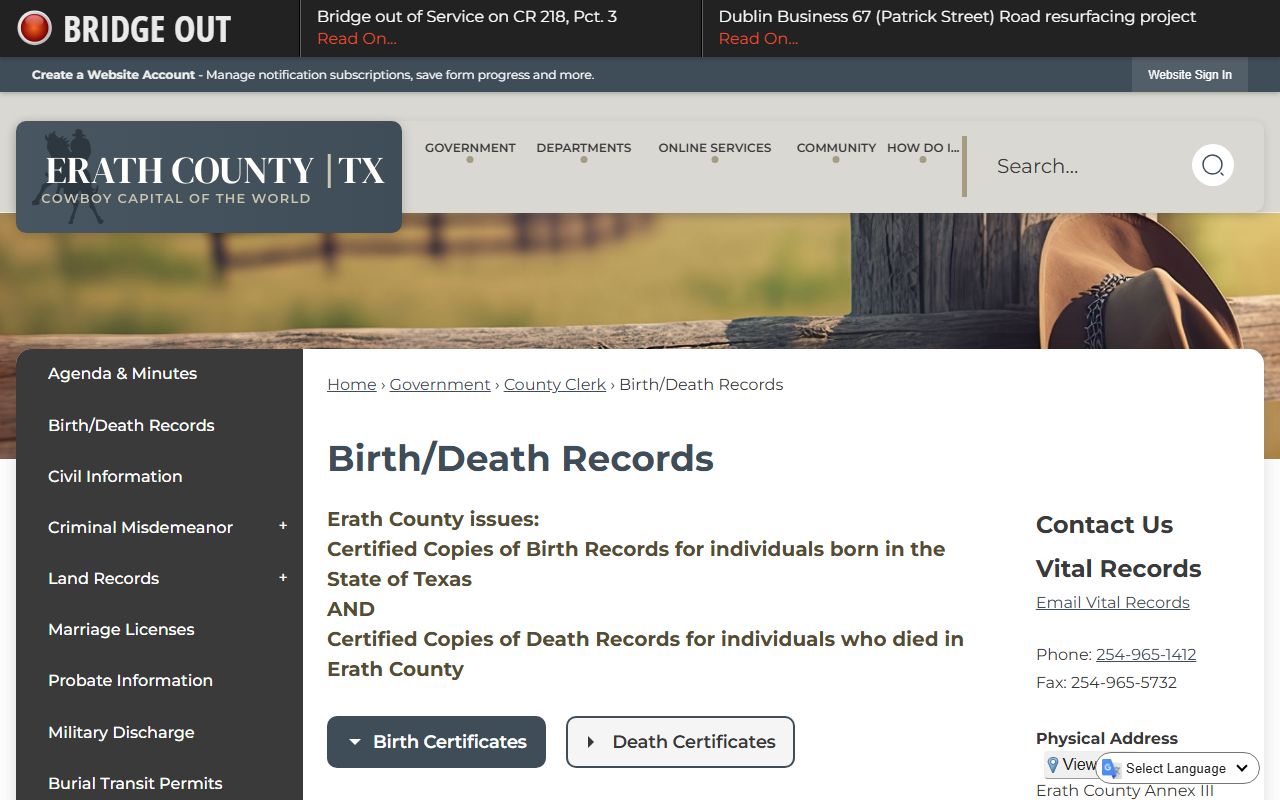1280x800 pixels.
Task: Open Criminal Misdemeanor sidebar page
Action: point(140,527)
